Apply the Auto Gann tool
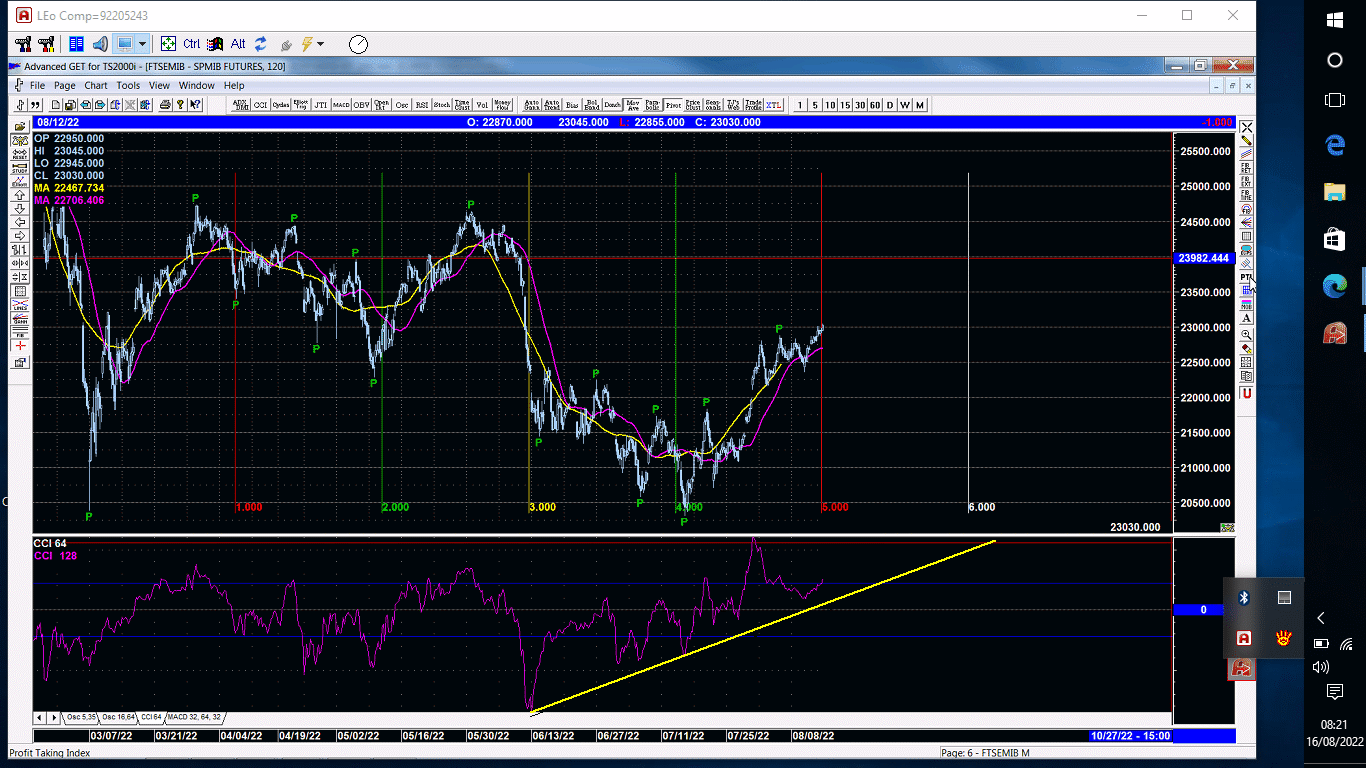 coord(531,104)
